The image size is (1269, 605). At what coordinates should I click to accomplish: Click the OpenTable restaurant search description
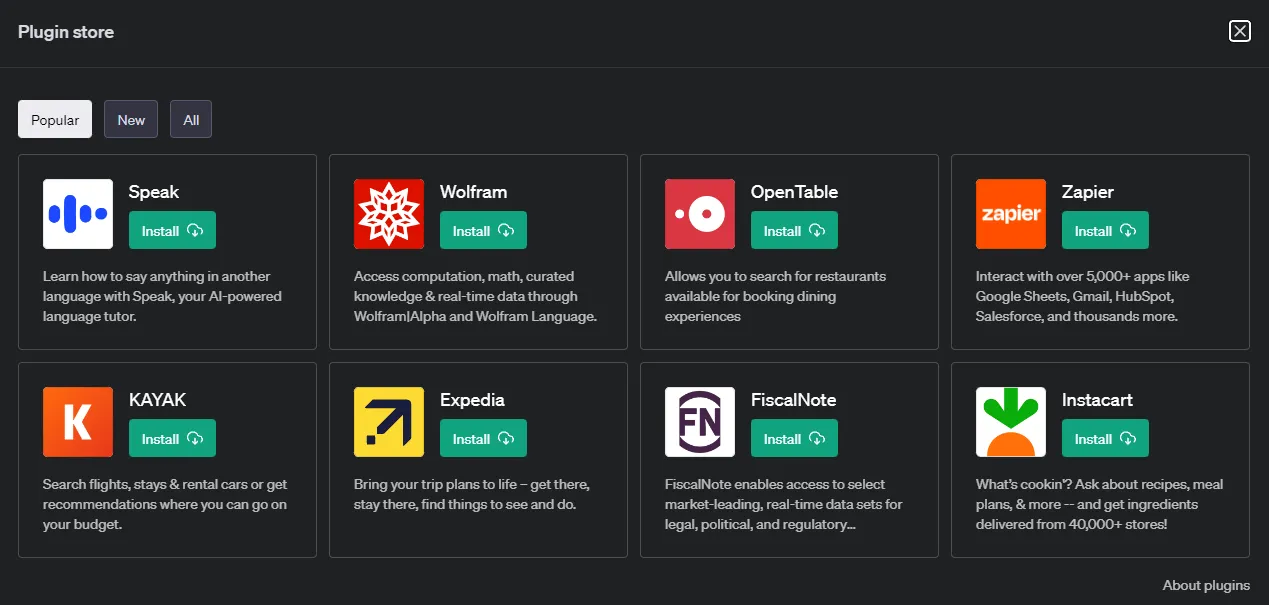click(x=775, y=296)
